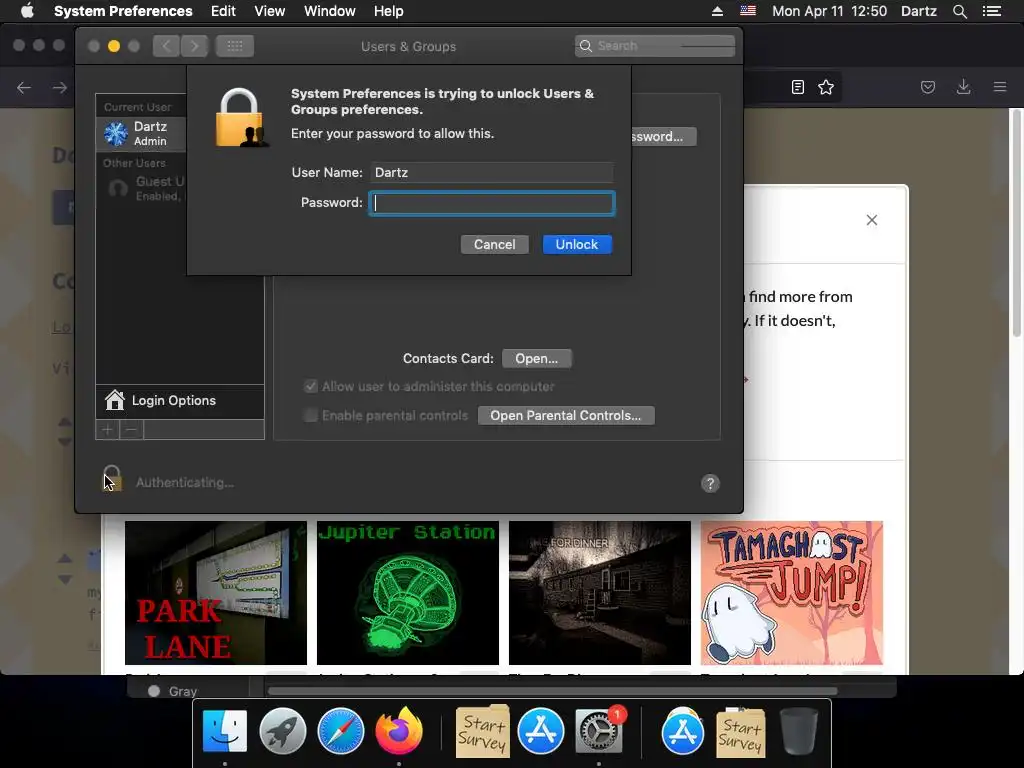Screen dimensions: 1024x768
Task: Click the date and time in menu bar
Action: [x=829, y=11]
